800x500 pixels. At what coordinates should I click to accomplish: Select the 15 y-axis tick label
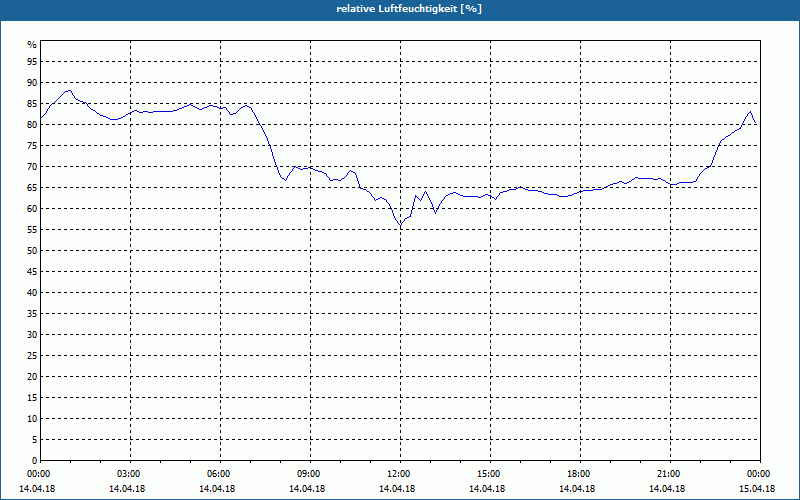32,397
